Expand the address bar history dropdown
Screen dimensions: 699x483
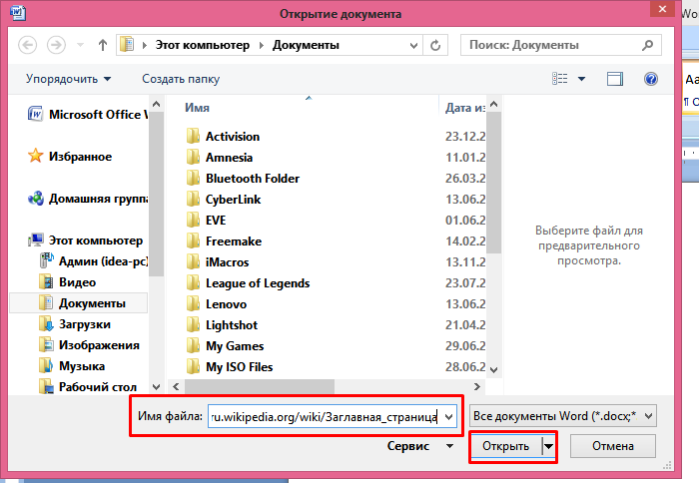point(414,45)
